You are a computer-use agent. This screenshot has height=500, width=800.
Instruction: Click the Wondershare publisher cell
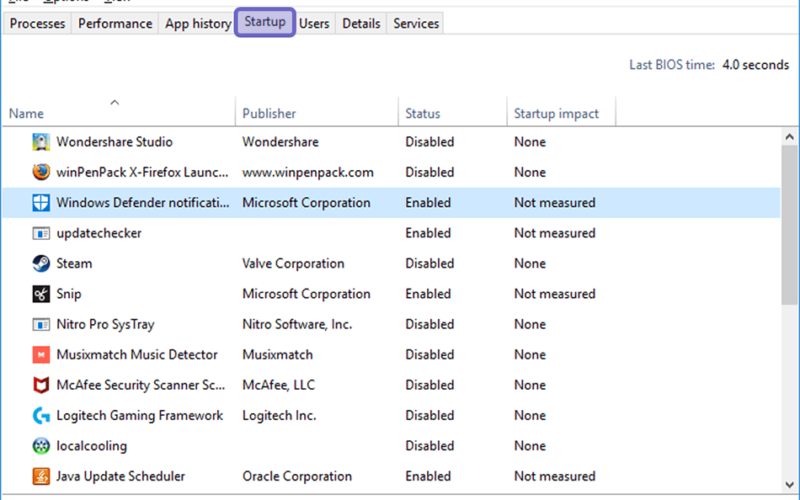point(280,142)
